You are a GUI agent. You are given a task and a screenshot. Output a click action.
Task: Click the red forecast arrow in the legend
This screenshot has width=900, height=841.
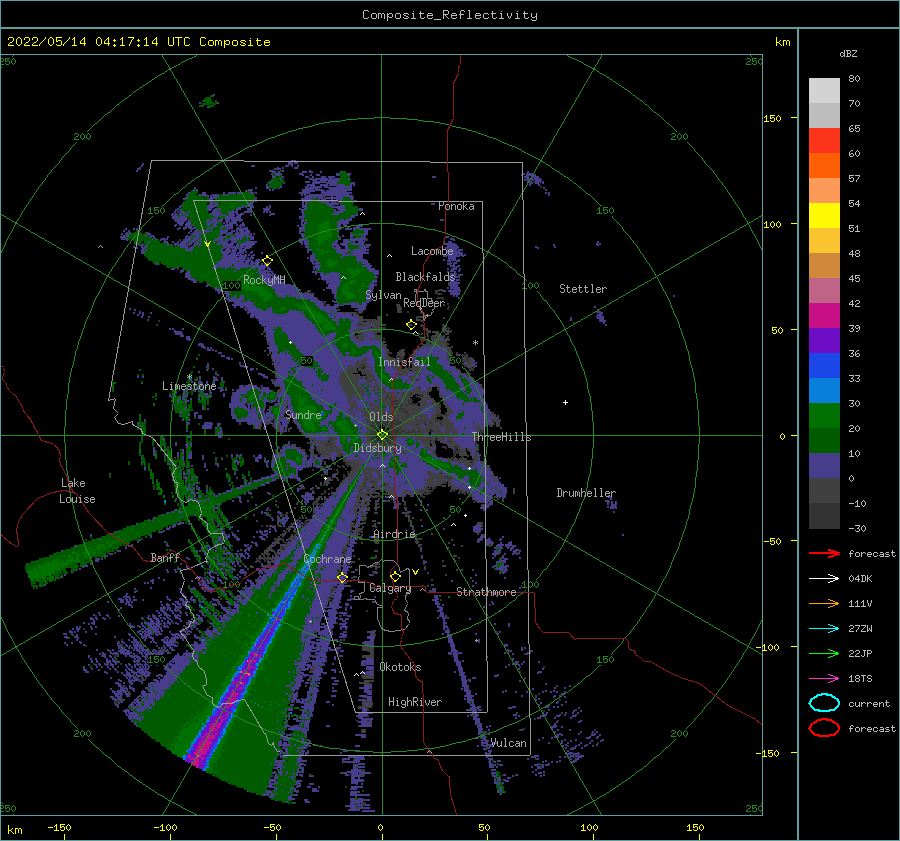(824, 553)
